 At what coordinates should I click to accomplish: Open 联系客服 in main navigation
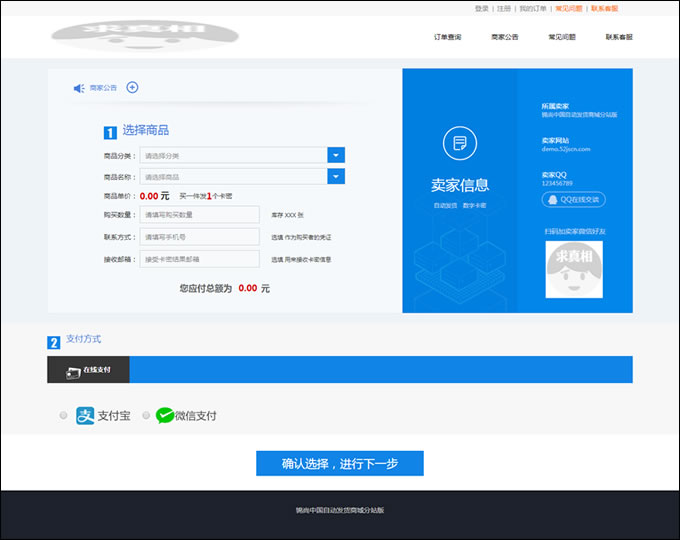click(619, 37)
